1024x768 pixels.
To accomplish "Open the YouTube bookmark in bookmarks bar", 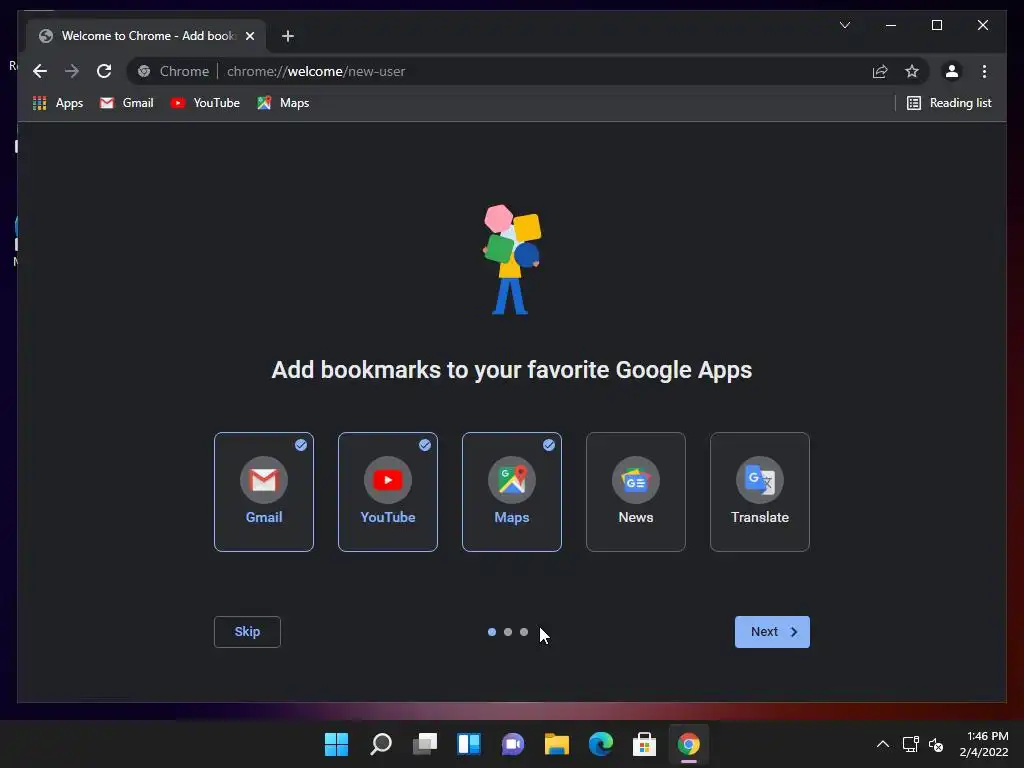I will (205, 103).
